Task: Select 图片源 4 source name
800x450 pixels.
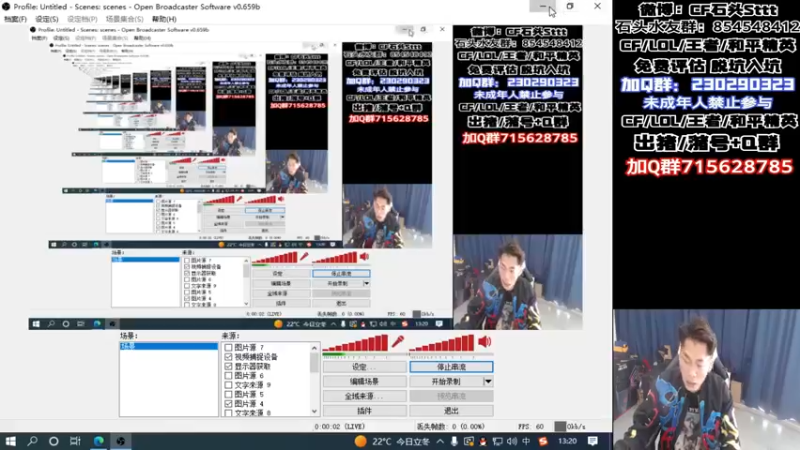Action: point(249,404)
